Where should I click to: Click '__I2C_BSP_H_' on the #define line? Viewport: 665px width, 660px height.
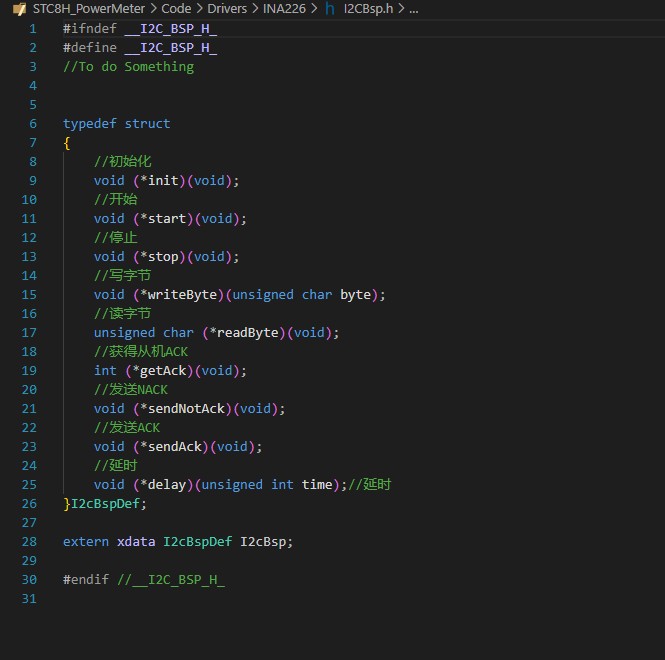tap(170, 48)
